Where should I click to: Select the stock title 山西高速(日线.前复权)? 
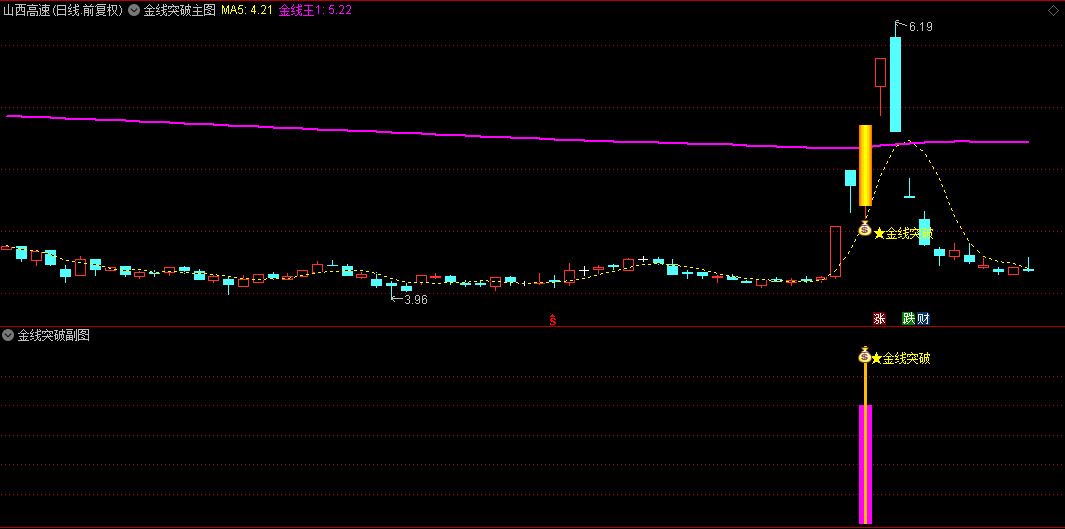click(x=63, y=10)
